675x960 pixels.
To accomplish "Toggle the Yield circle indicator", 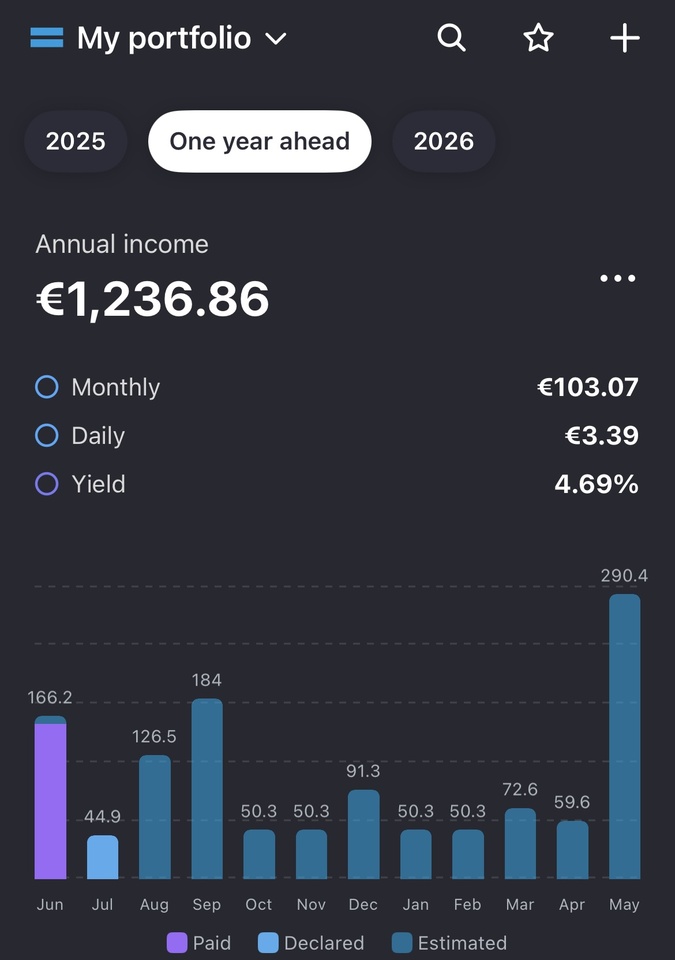I will (47, 484).
